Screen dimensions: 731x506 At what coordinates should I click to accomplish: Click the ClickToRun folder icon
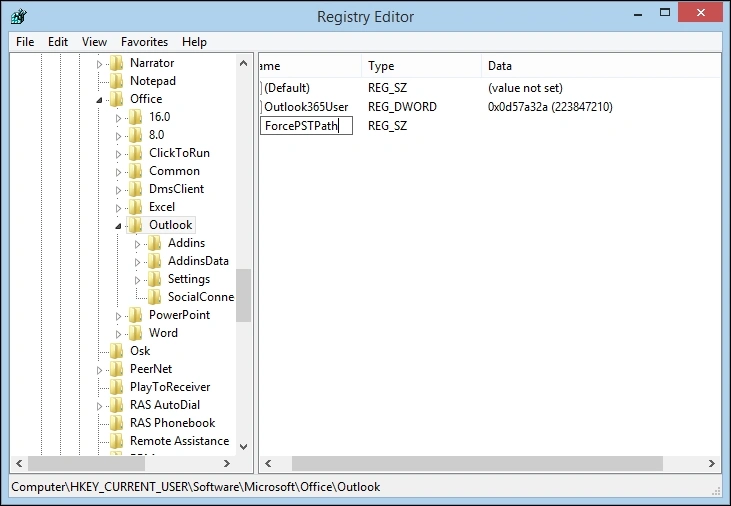135,153
